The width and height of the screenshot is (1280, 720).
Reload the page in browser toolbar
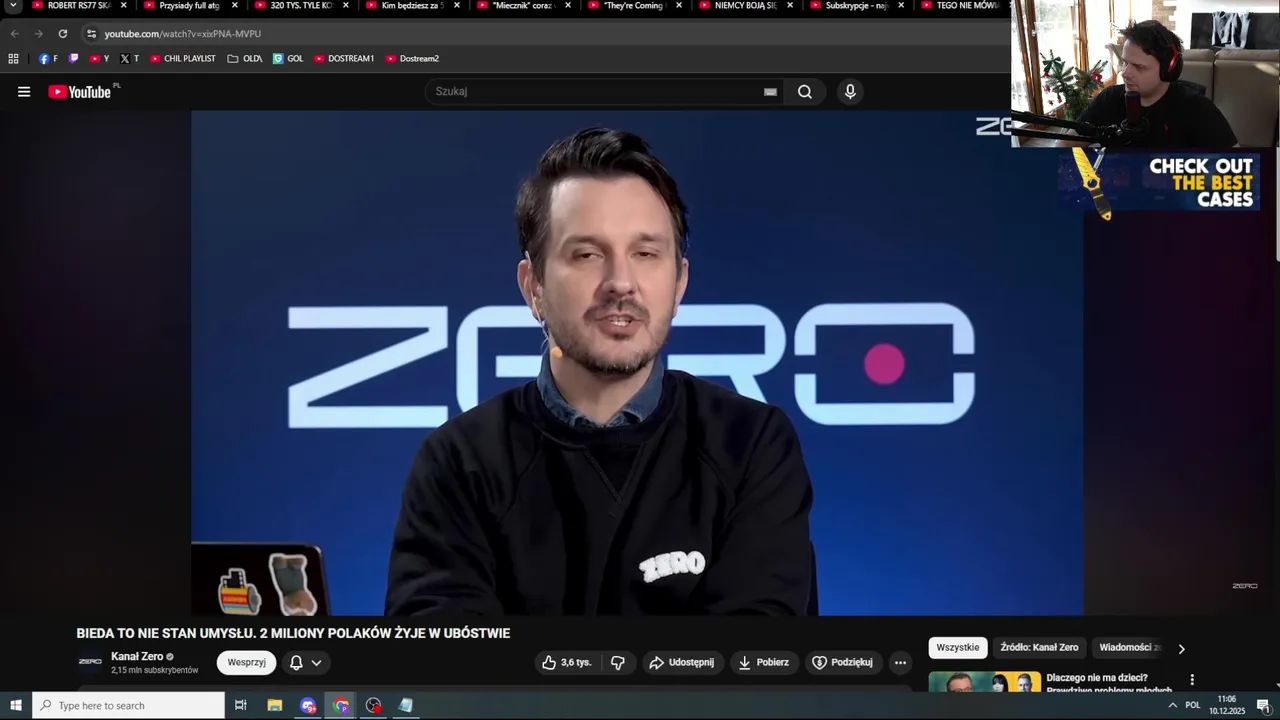[x=62, y=33]
